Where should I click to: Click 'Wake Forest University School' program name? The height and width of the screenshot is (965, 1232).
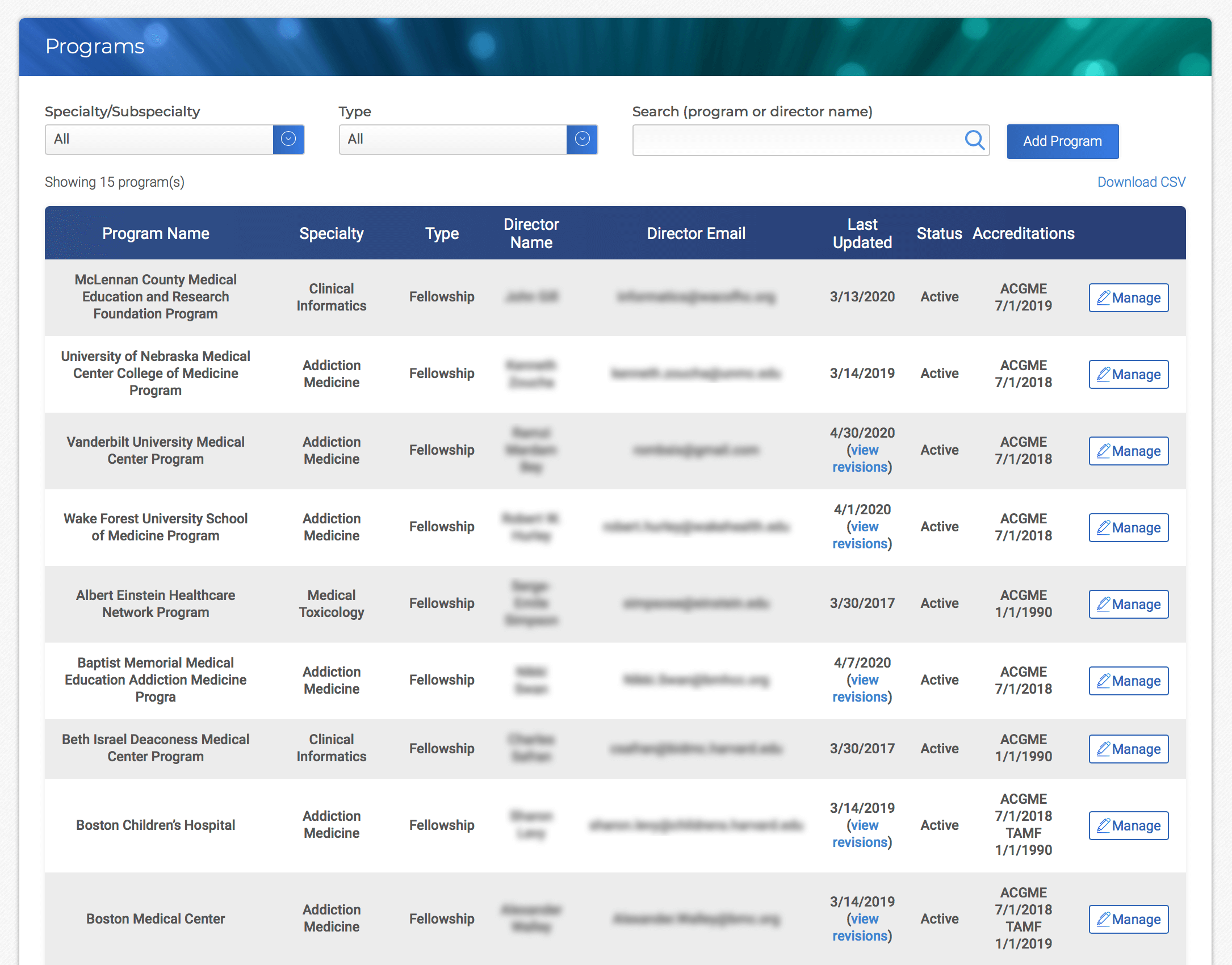(x=156, y=527)
